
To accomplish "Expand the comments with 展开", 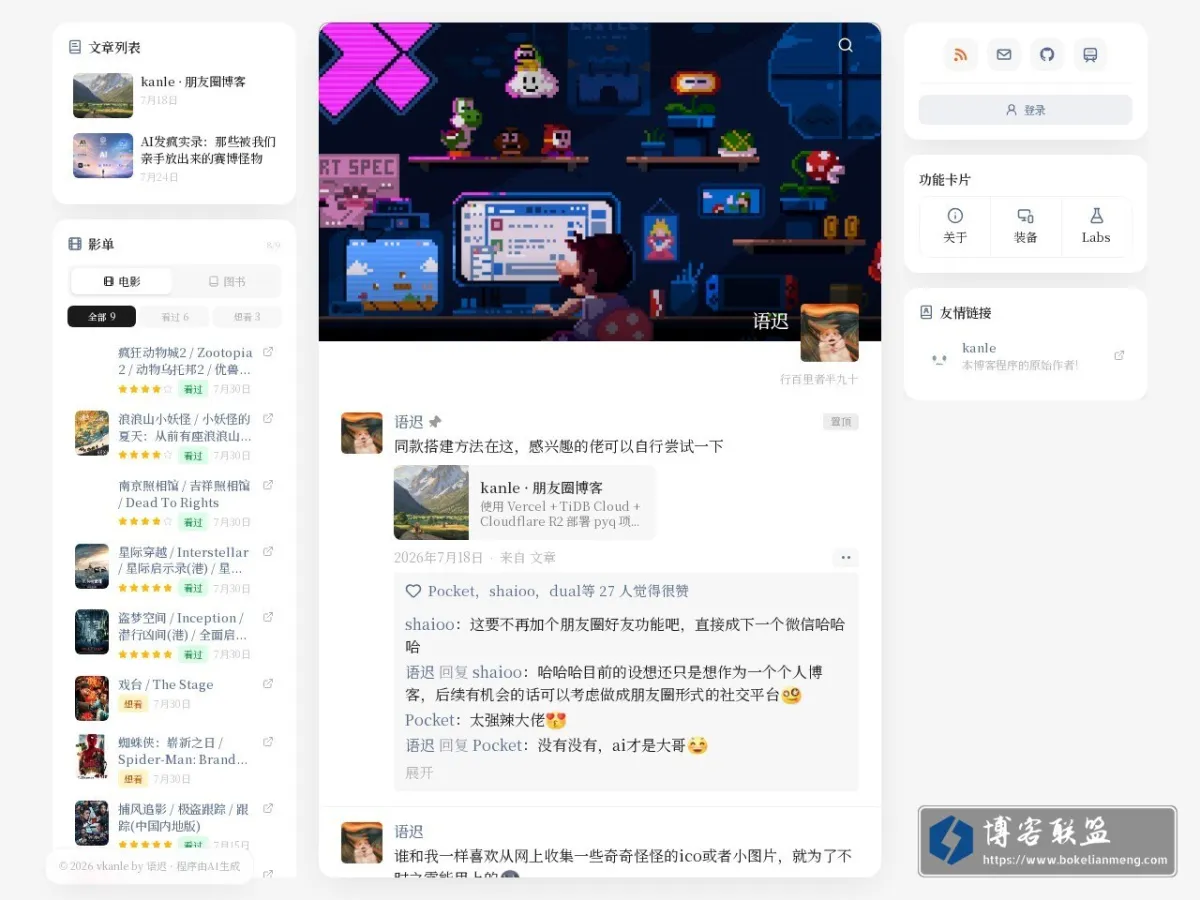I will tap(419, 773).
